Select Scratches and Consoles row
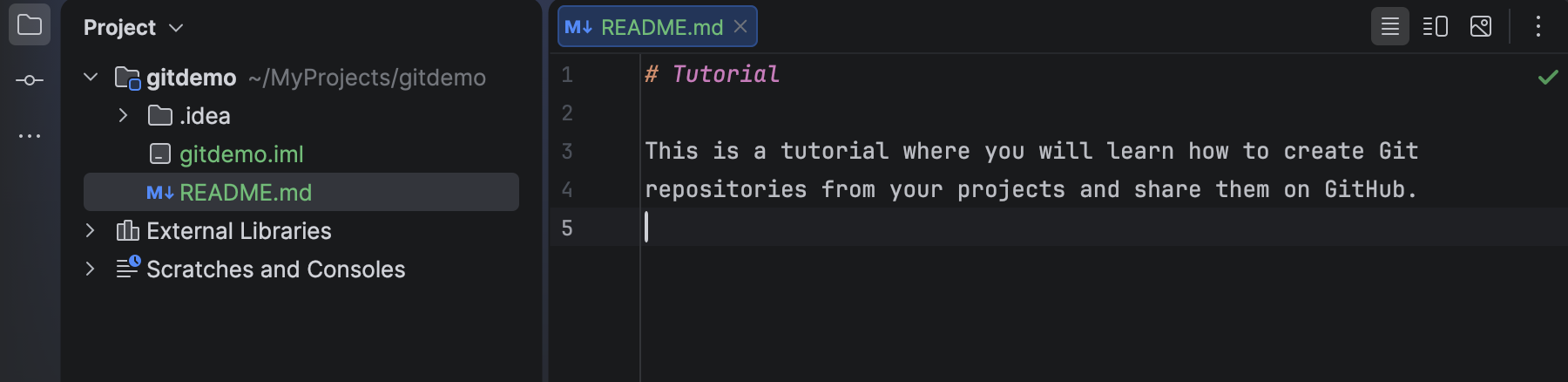Screen dimensions: 1568x382 301,269
